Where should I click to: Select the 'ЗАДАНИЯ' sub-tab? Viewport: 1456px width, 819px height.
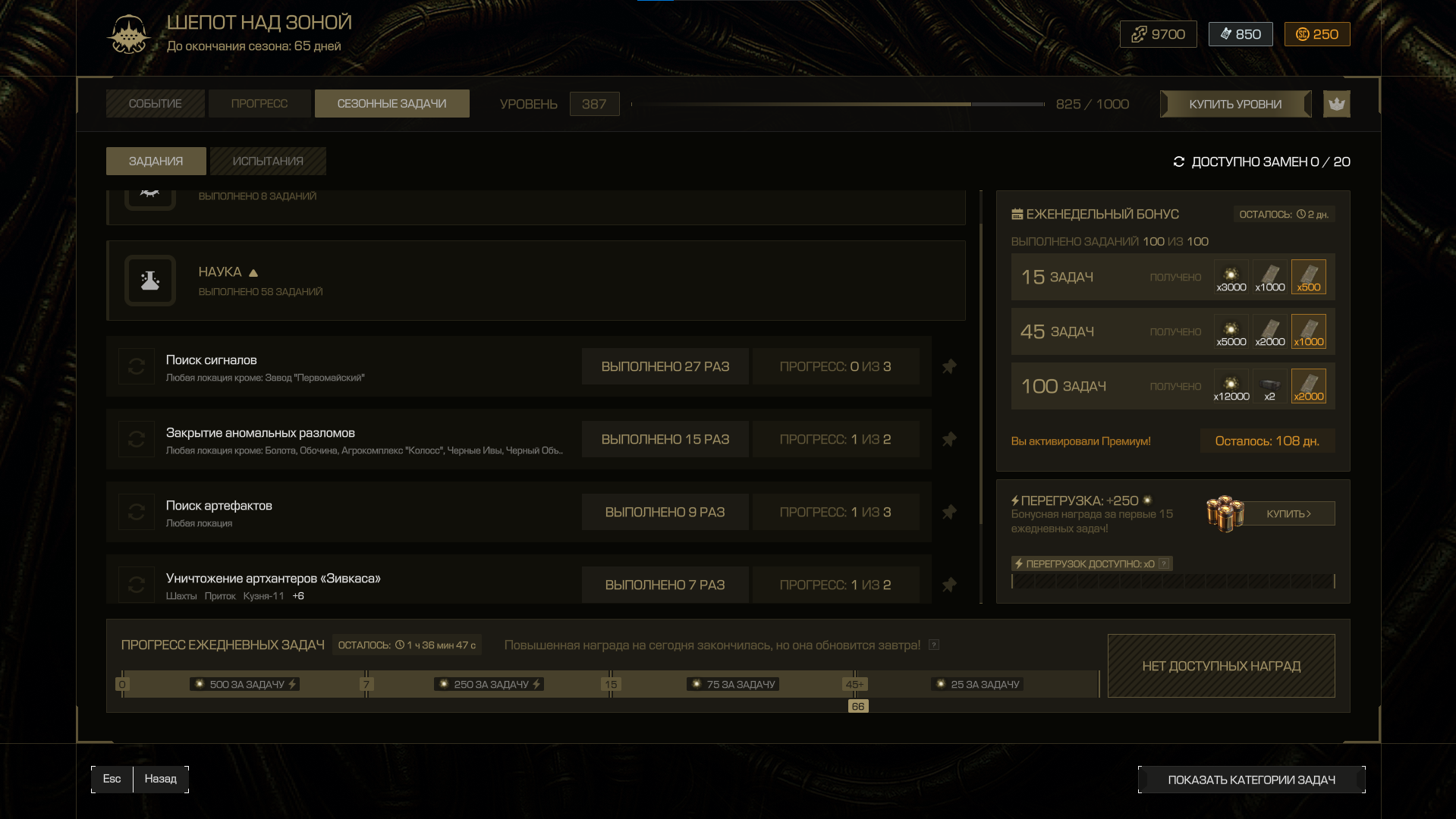[x=156, y=162]
